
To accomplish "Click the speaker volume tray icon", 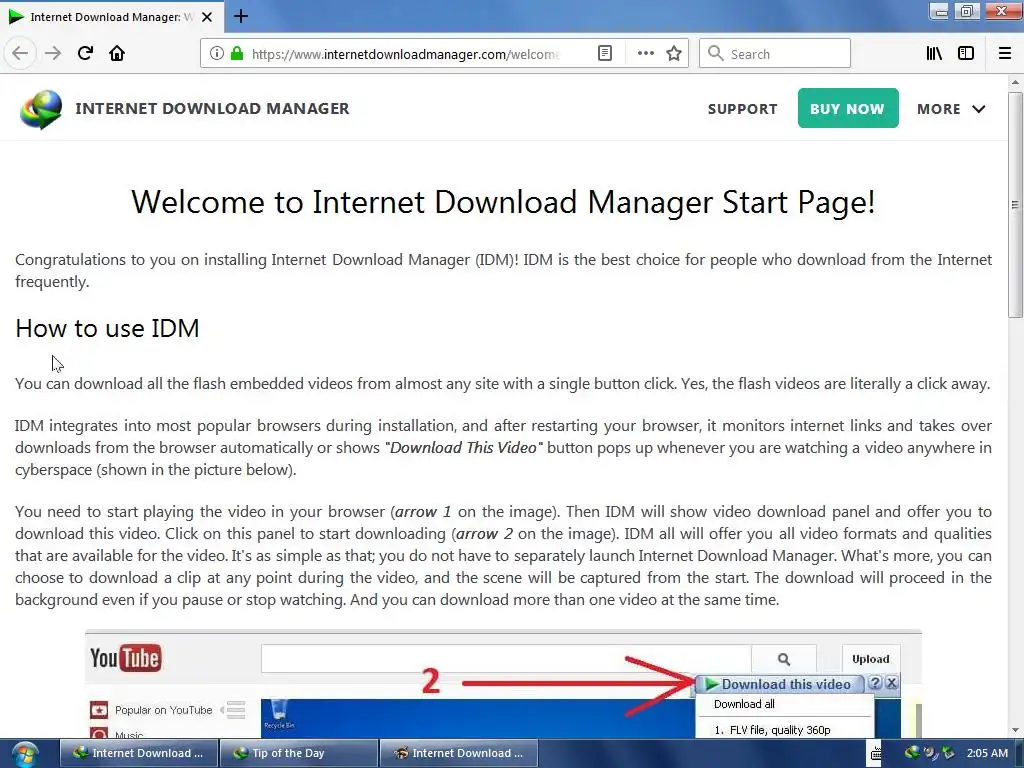I will click(930, 753).
